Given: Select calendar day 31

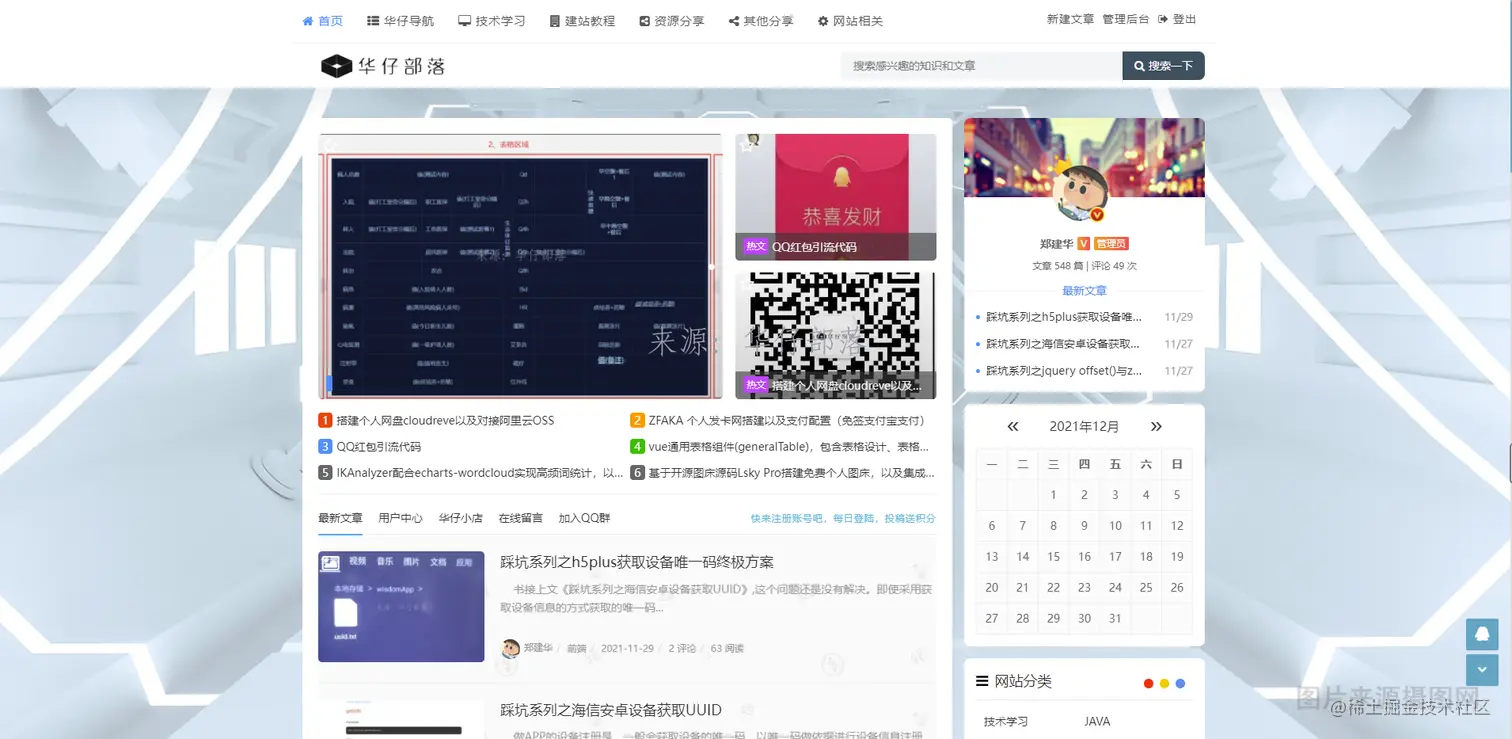Looking at the screenshot, I should 1115,619.
